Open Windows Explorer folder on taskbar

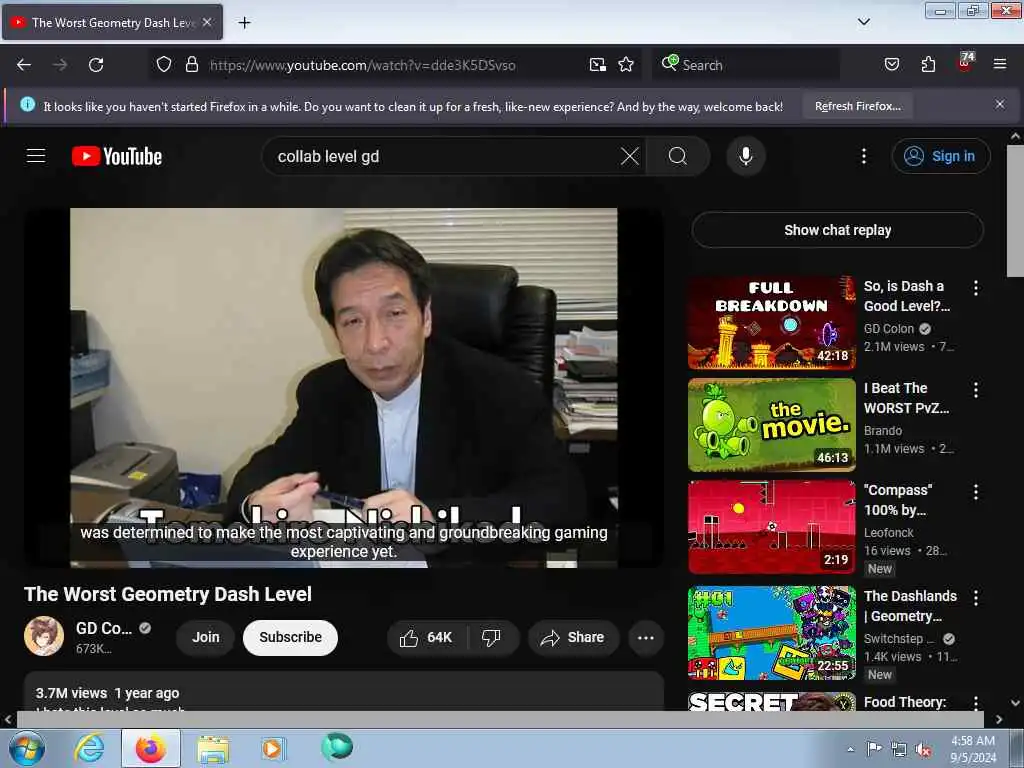(214, 748)
